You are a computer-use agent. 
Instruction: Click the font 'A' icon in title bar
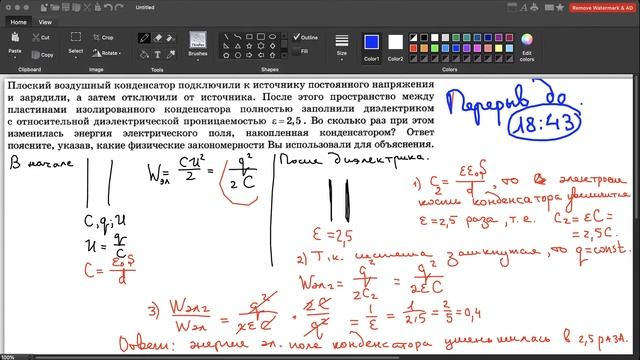coord(523,7)
